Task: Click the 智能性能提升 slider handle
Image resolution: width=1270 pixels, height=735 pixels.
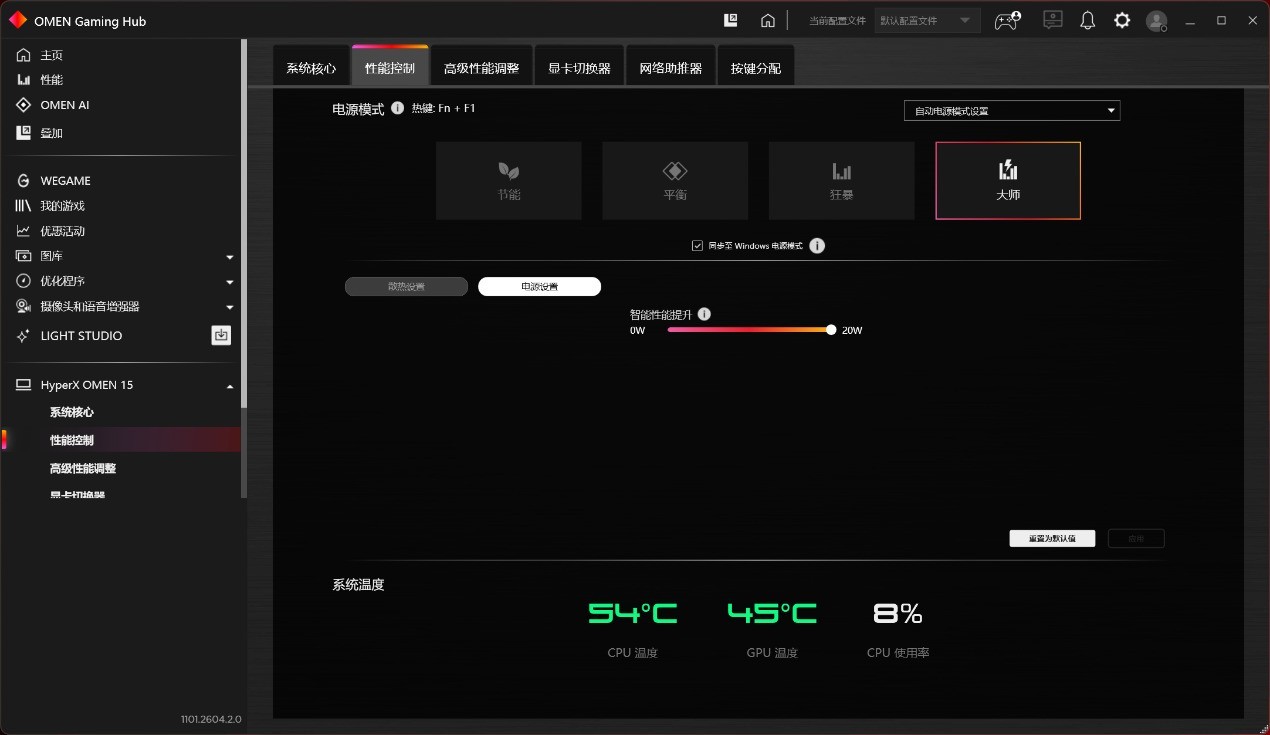Action: [831, 330]
